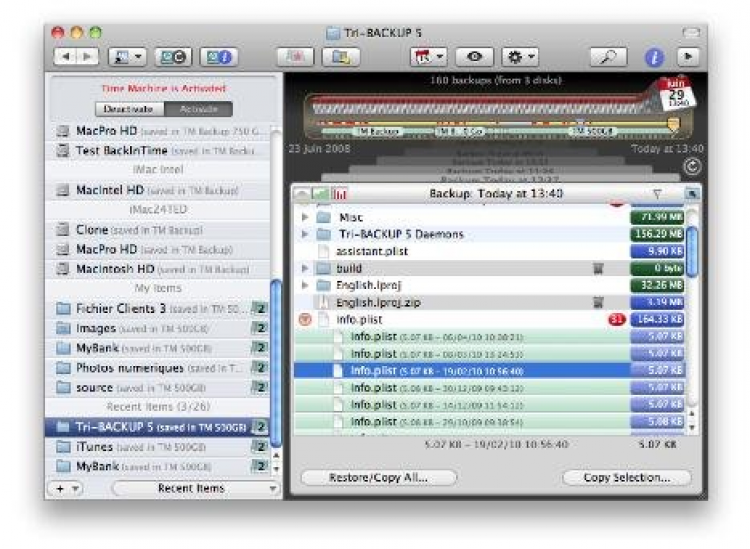Go forward with the right arrow toolbar button
The image size is (750, 549).
click(x=88, y=57)
